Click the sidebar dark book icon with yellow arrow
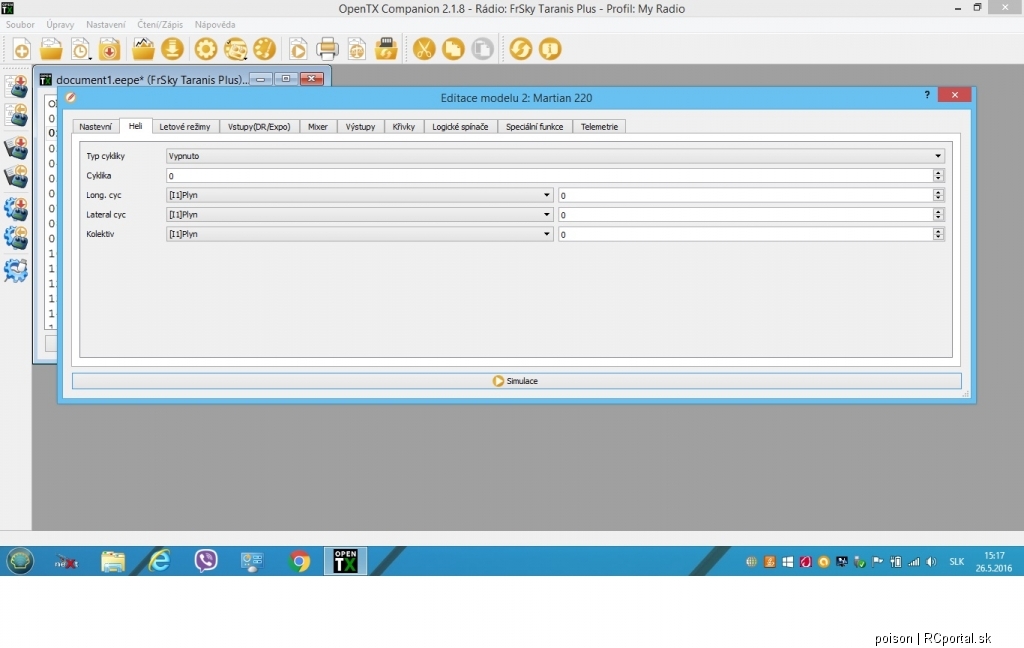The width and height of the screenshot is (1024, 648). (16, 176)
